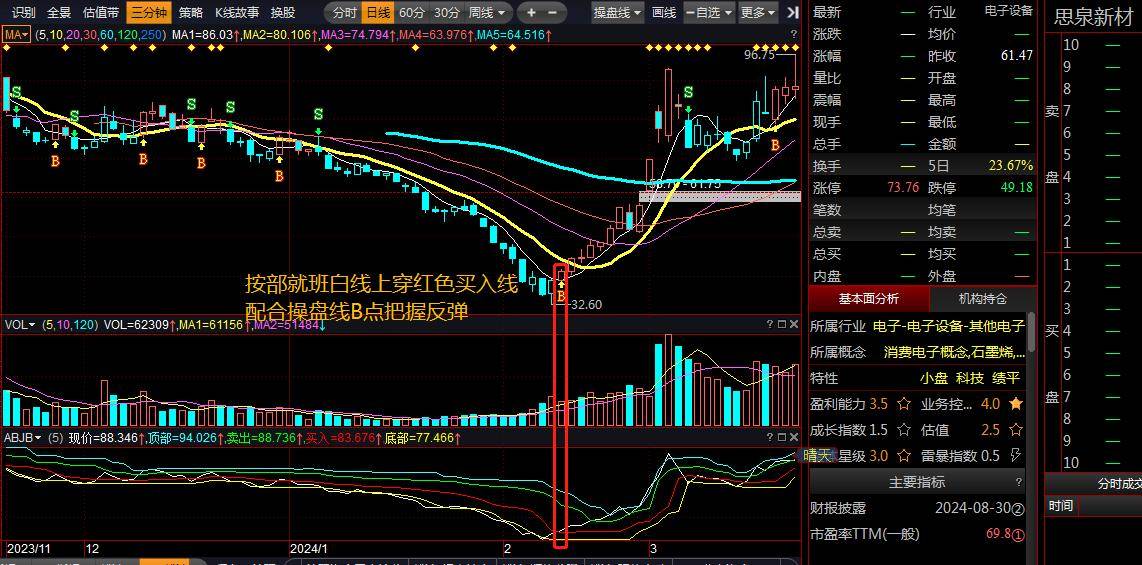Open the 识别 menu
Image resolution: width=1142 pixels, height=565 pixels.
(23, 12)
